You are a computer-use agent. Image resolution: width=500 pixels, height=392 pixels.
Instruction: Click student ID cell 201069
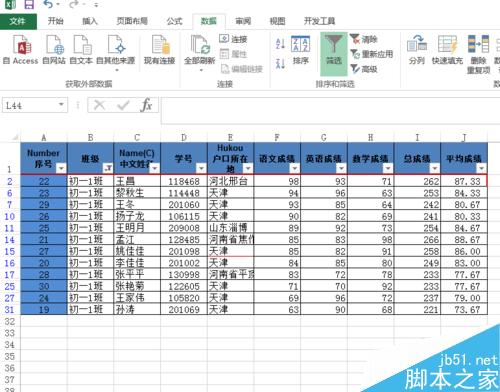point(184,310)
